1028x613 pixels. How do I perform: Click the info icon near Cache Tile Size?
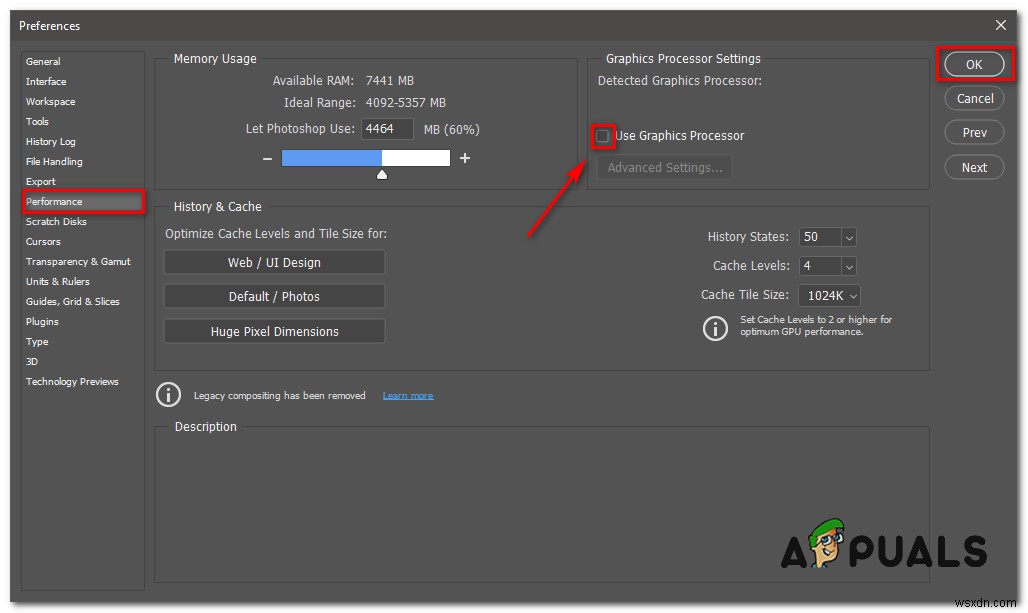(x=716, y=328)
